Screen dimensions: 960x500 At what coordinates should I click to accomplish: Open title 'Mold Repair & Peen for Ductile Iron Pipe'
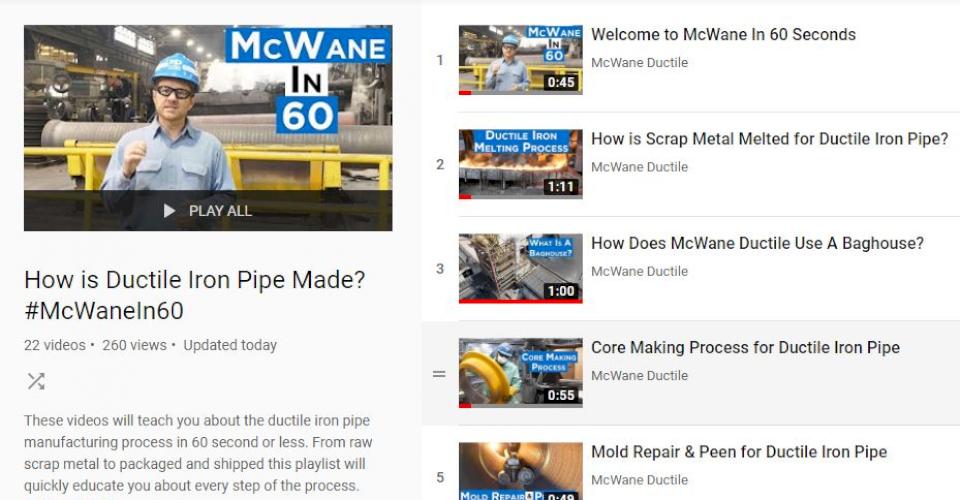[739, 452]
